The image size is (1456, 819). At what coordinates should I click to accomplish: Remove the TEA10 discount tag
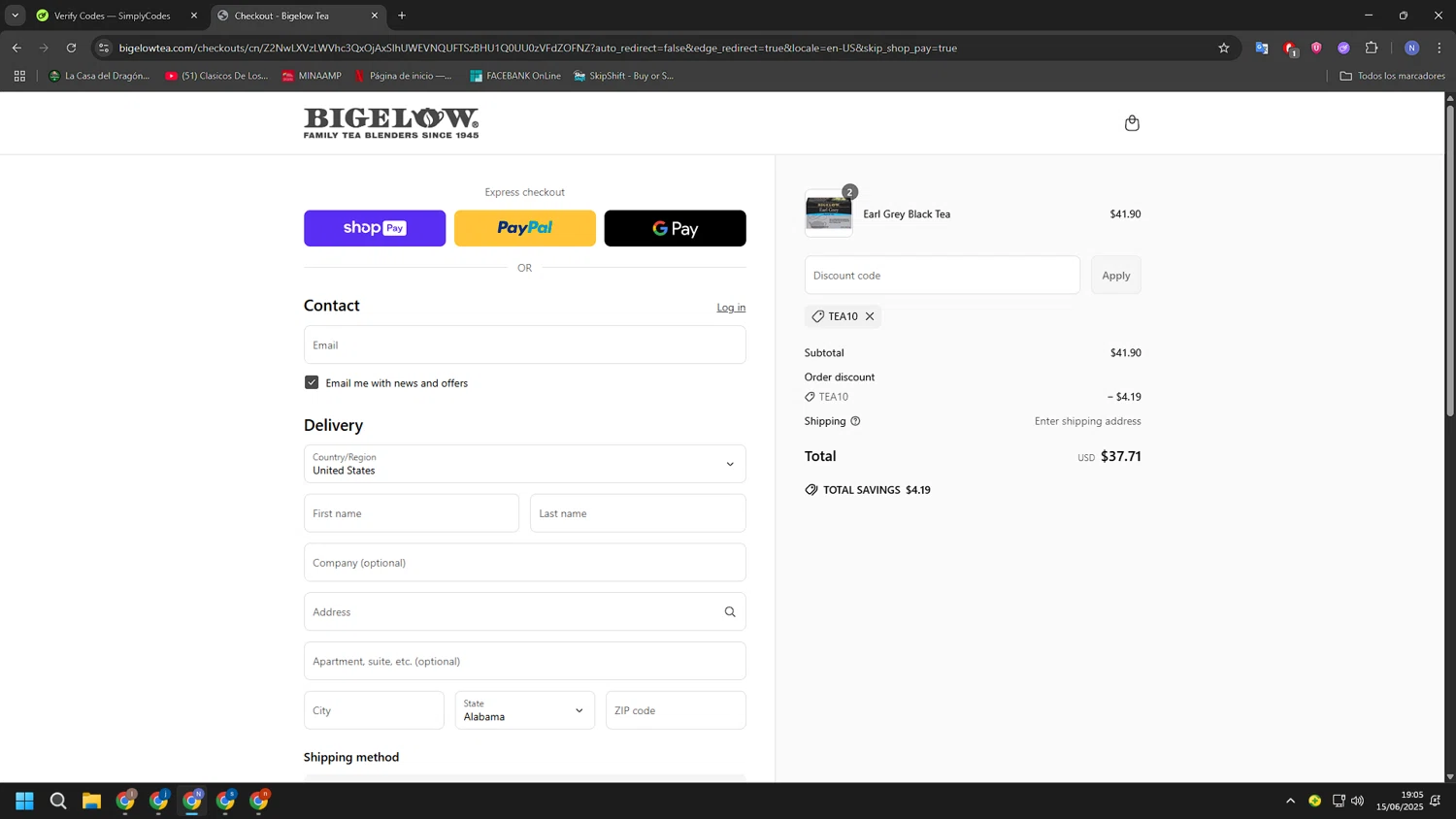[870, 316]
